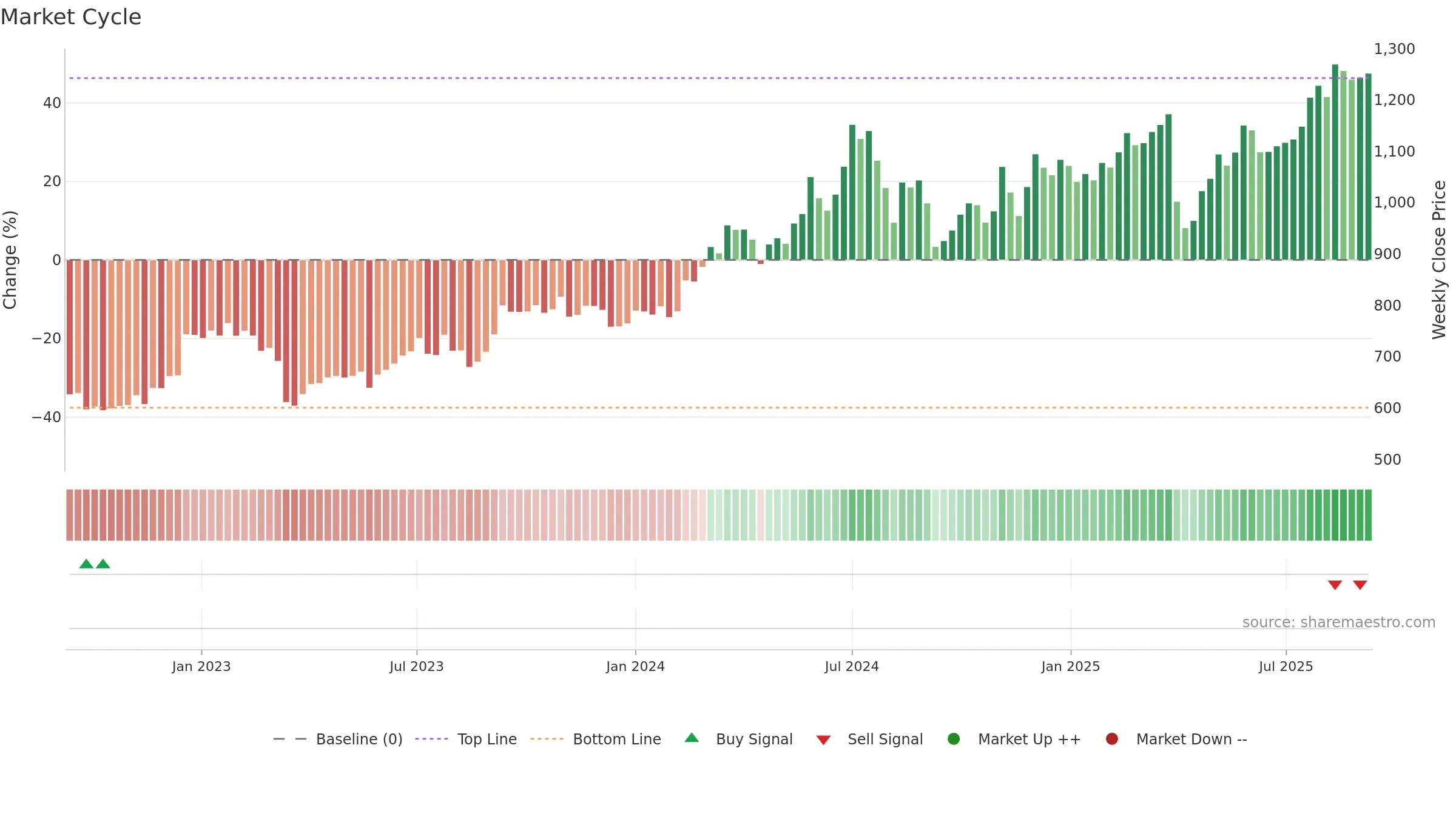Click the 500 price axis value
The height and width of the screenshot is (819, 1456).
pyautogui.click(x=1388, y=460)
